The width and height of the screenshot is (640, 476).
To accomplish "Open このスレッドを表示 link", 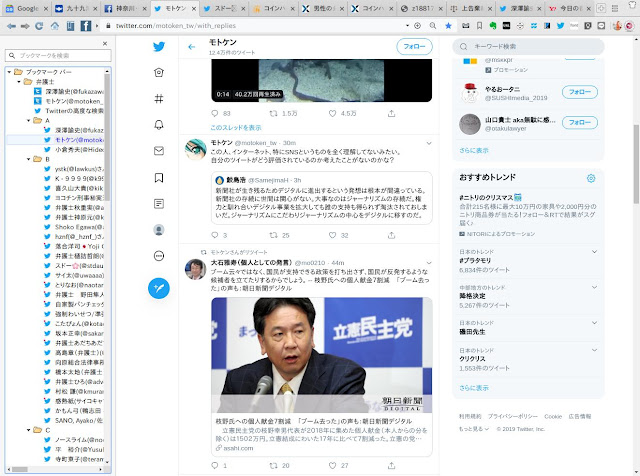I will 236,128.
